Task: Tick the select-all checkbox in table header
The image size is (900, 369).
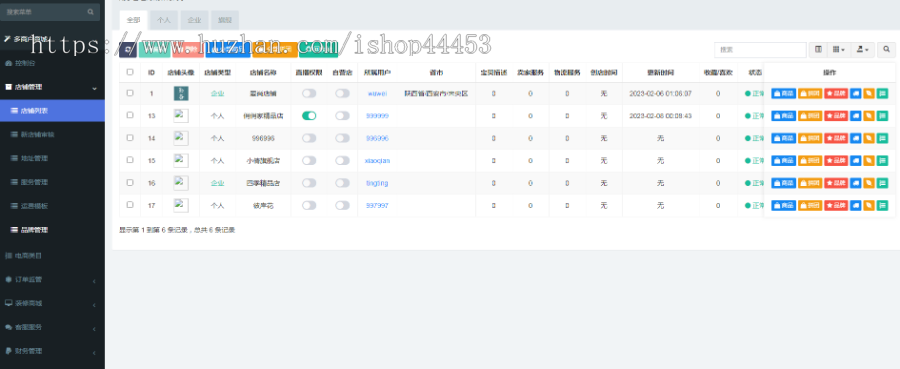Action: (130, 72)
